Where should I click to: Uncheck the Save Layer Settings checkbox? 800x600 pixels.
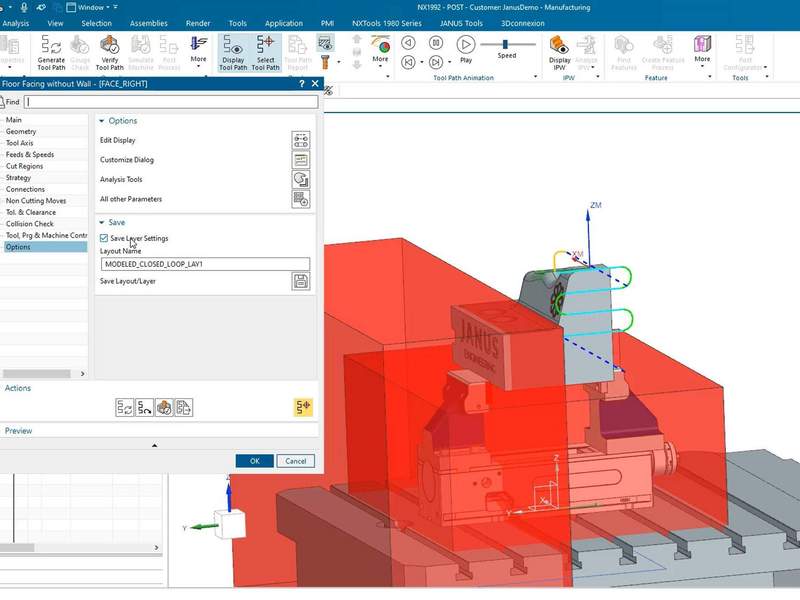click(x=104, y=238)
